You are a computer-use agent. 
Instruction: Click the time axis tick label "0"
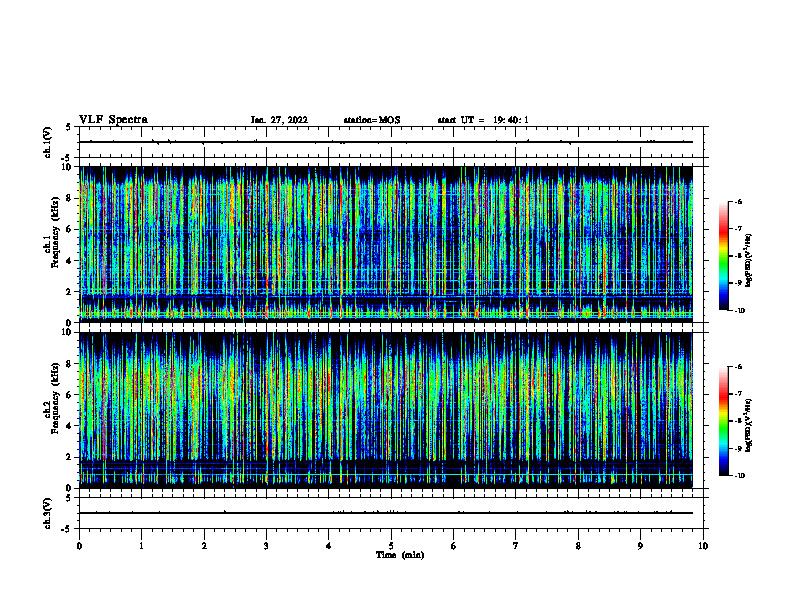(x=79, y=546)
